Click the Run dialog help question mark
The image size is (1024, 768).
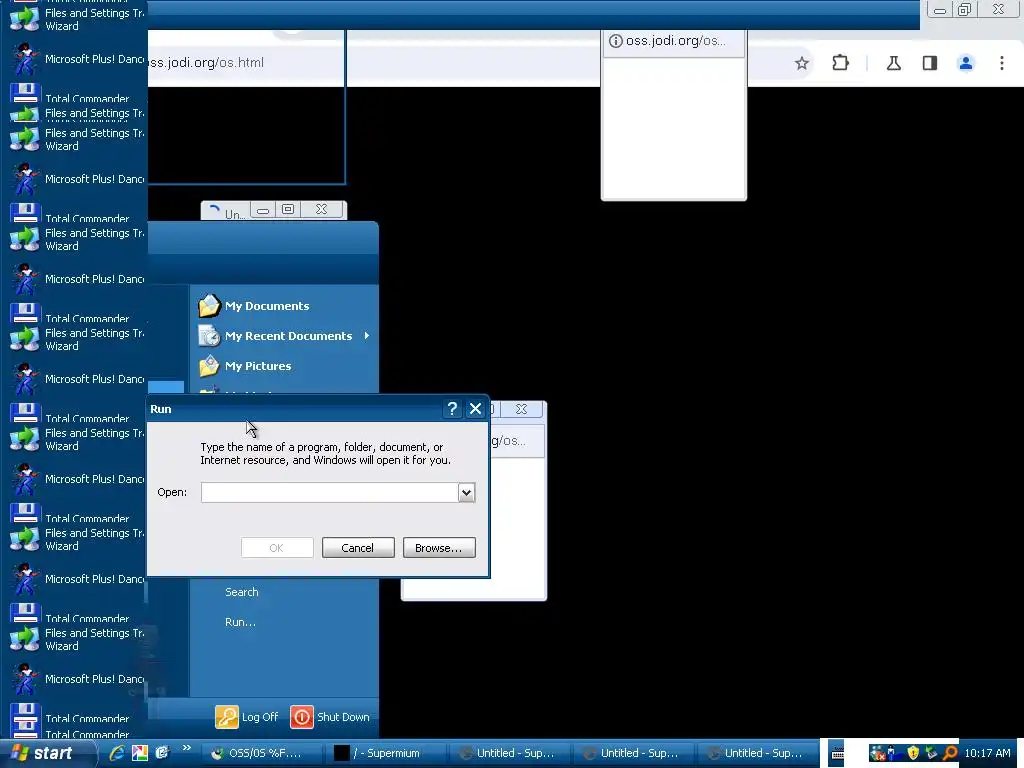click(x=452, y=409)
